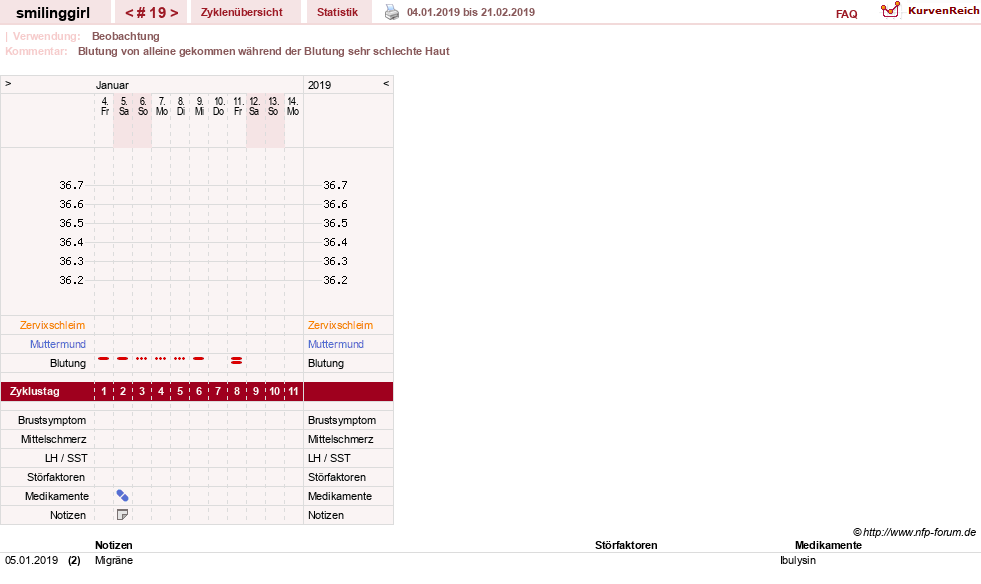The image size is (981, 584).
Task: Click the right 36.2 temperature label
Action: tap(335, 280)
